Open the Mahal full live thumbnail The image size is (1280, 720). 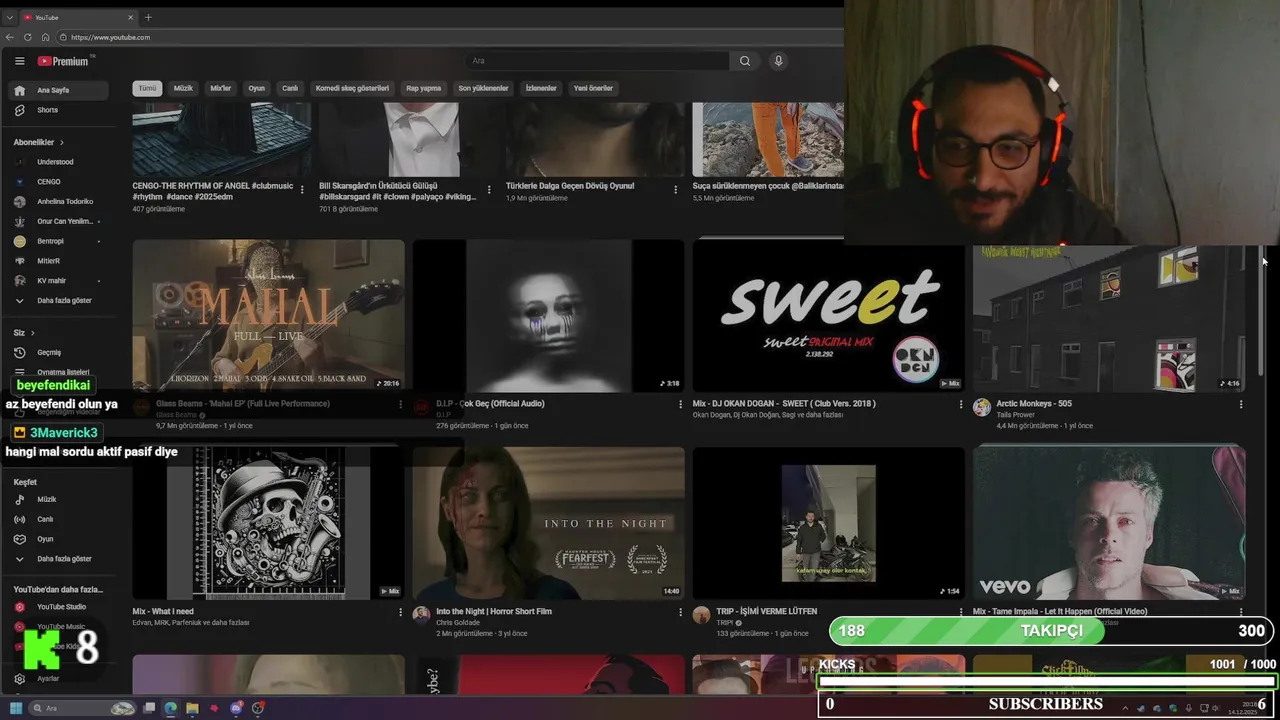tap(269, 316)
